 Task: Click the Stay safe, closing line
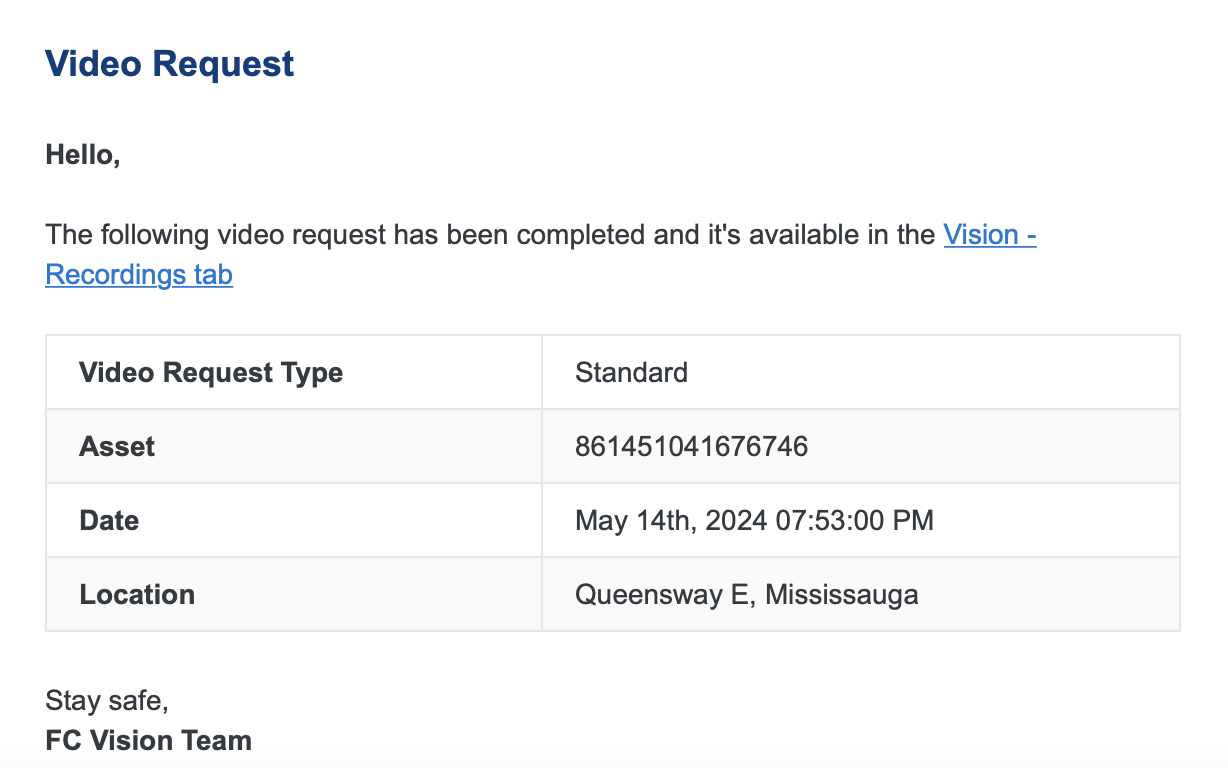[x=107, y=701]
